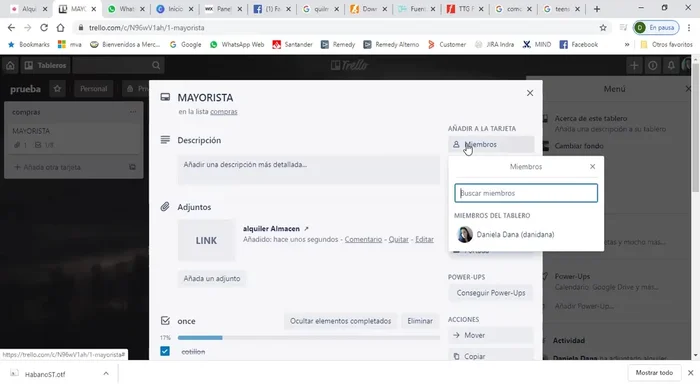Click Añada un adjunto button
Viewport: 700px width, 386px height.
click(x=212, y=278)
